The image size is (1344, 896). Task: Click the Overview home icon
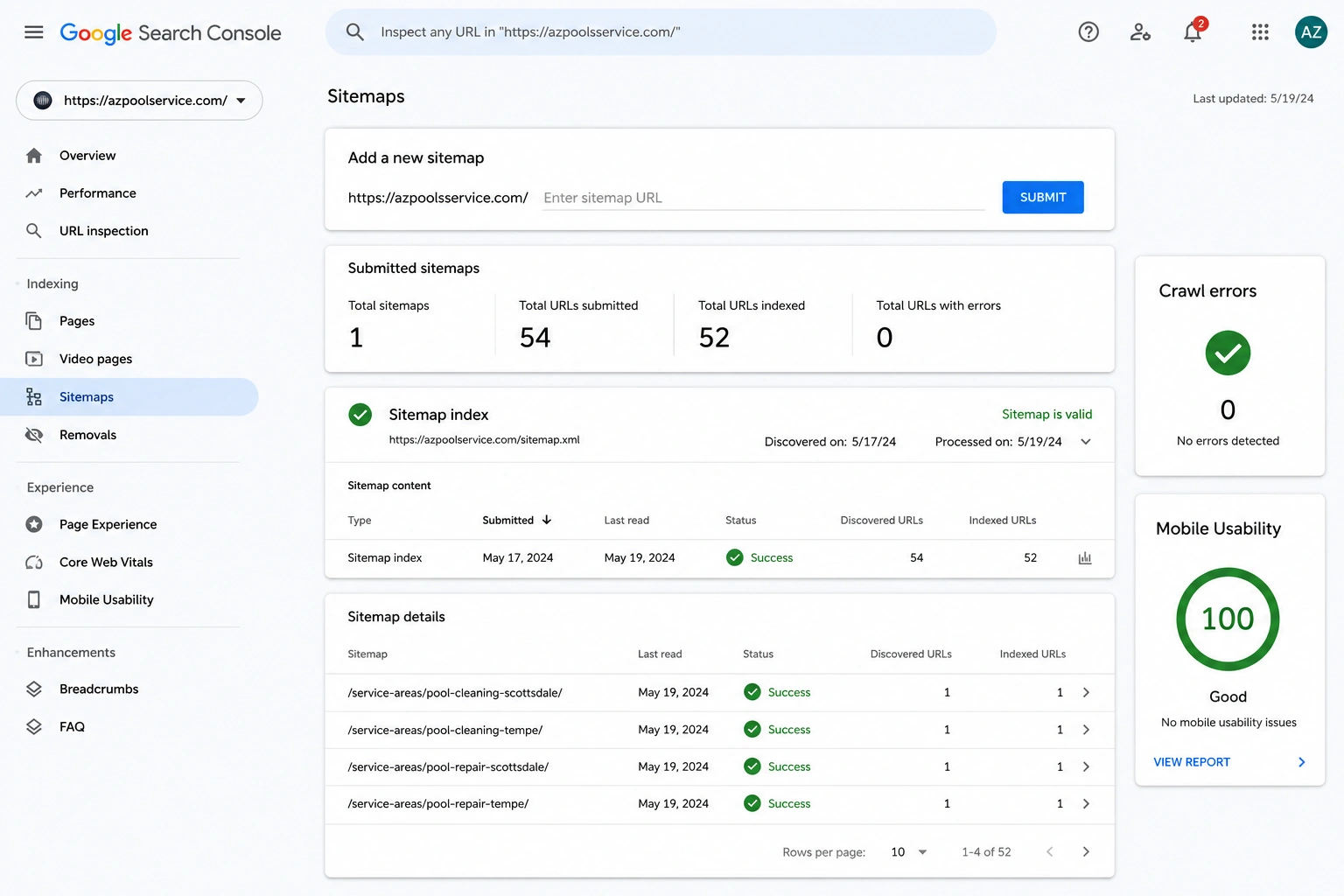click(34, 156)
